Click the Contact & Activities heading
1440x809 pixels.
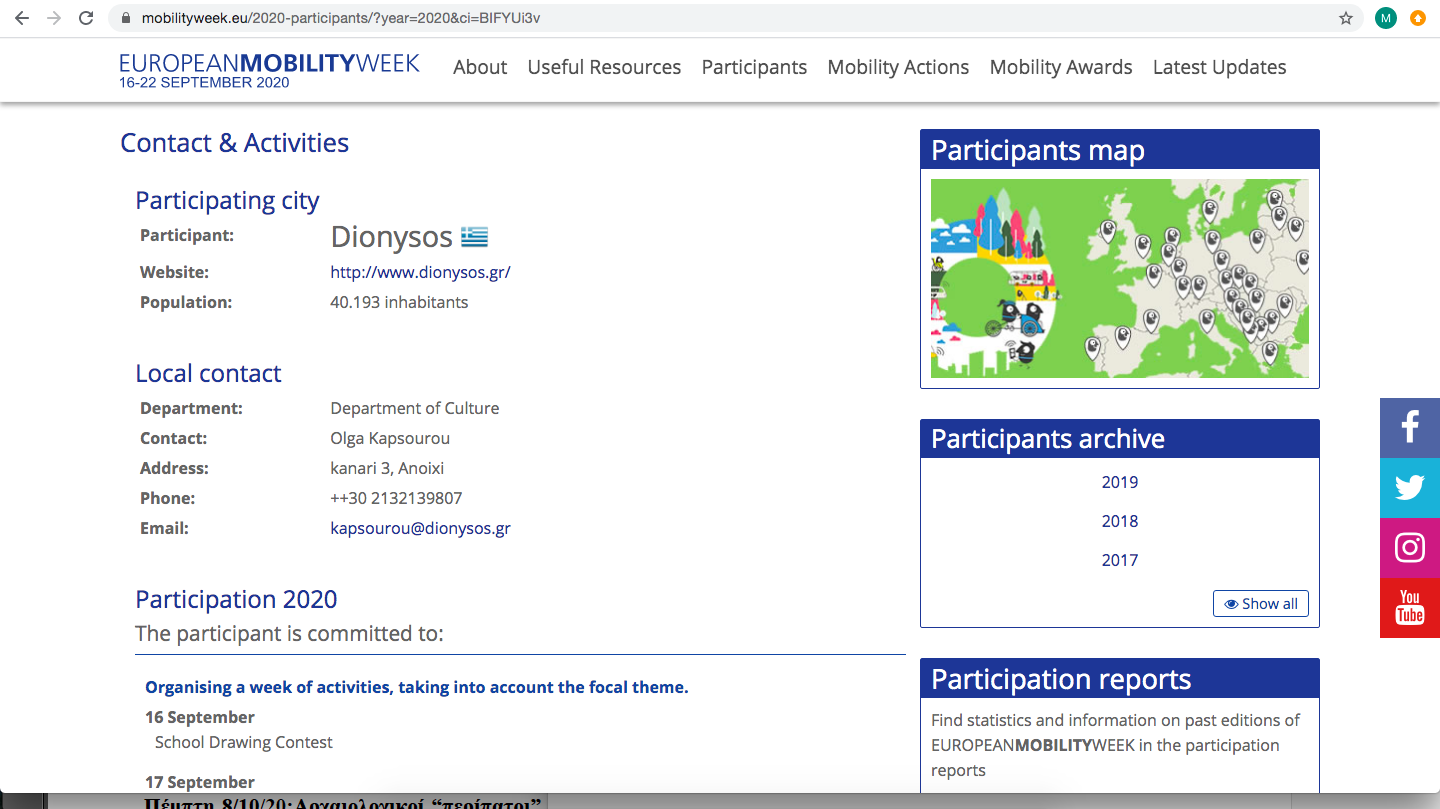pos(234,143)
